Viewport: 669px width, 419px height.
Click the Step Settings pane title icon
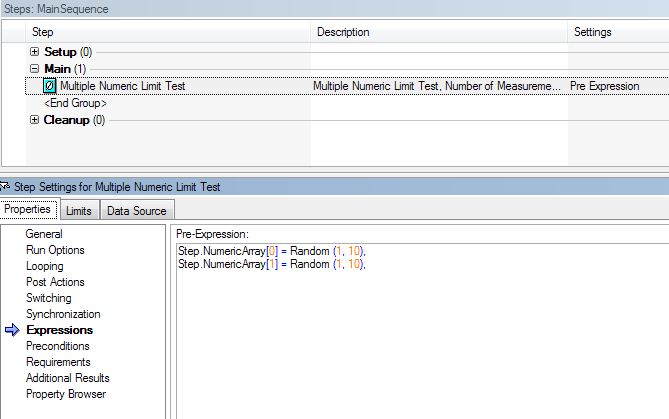[x=5, y=187]
